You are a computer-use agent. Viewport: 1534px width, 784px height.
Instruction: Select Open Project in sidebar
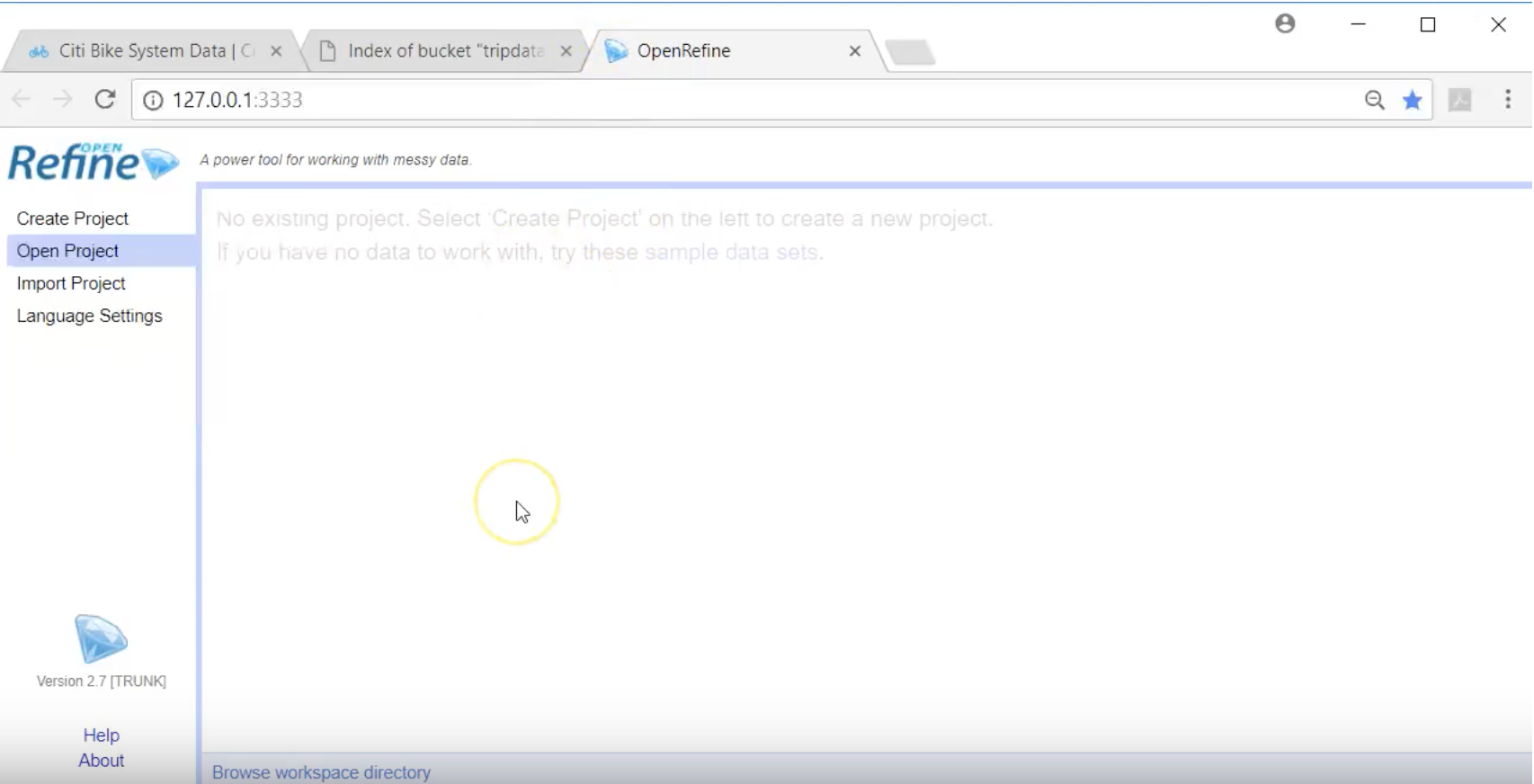[x=67, y=251]
